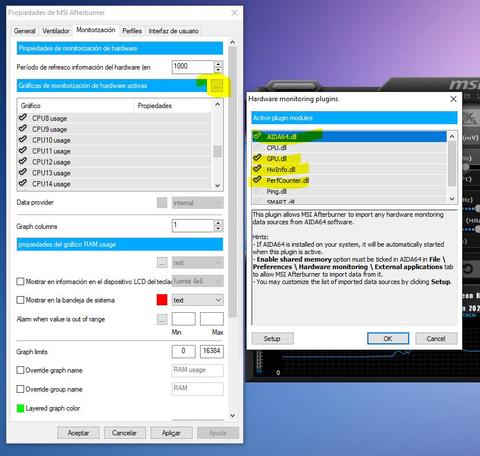
Task: Click the properties pane scroll-up arrow
Action: 233,42
